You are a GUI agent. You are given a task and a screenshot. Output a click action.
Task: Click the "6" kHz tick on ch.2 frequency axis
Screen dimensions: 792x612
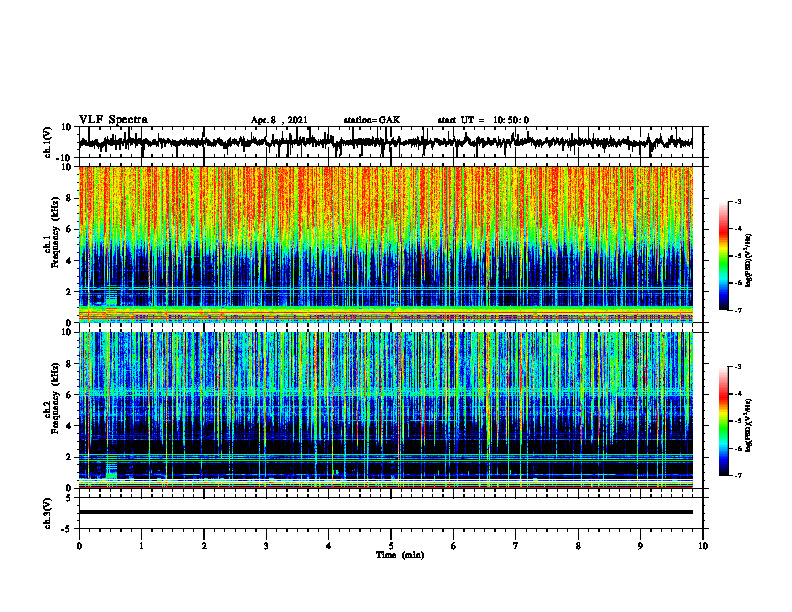point(70,395)
